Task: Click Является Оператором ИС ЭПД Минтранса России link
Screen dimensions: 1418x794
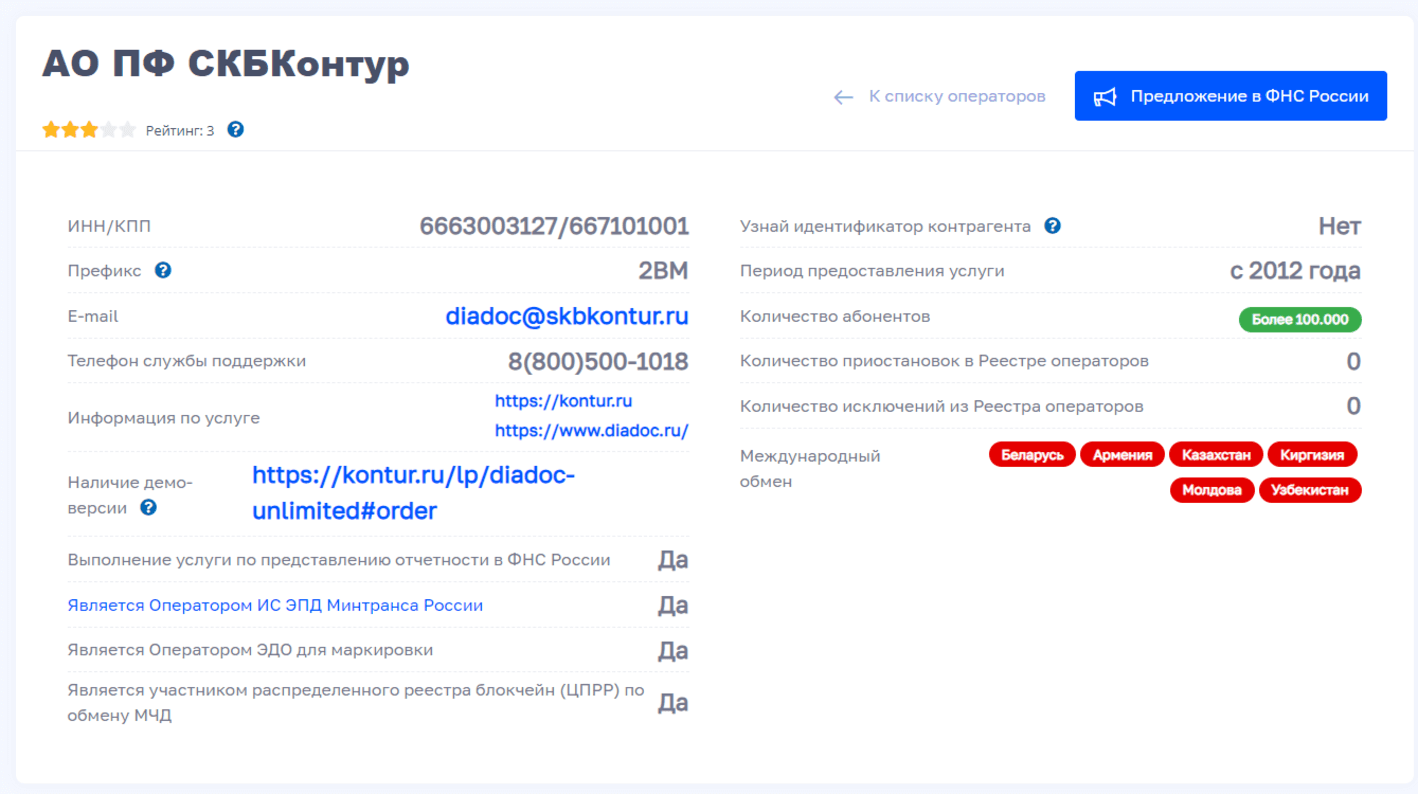Action: click(x=275, y=605)
